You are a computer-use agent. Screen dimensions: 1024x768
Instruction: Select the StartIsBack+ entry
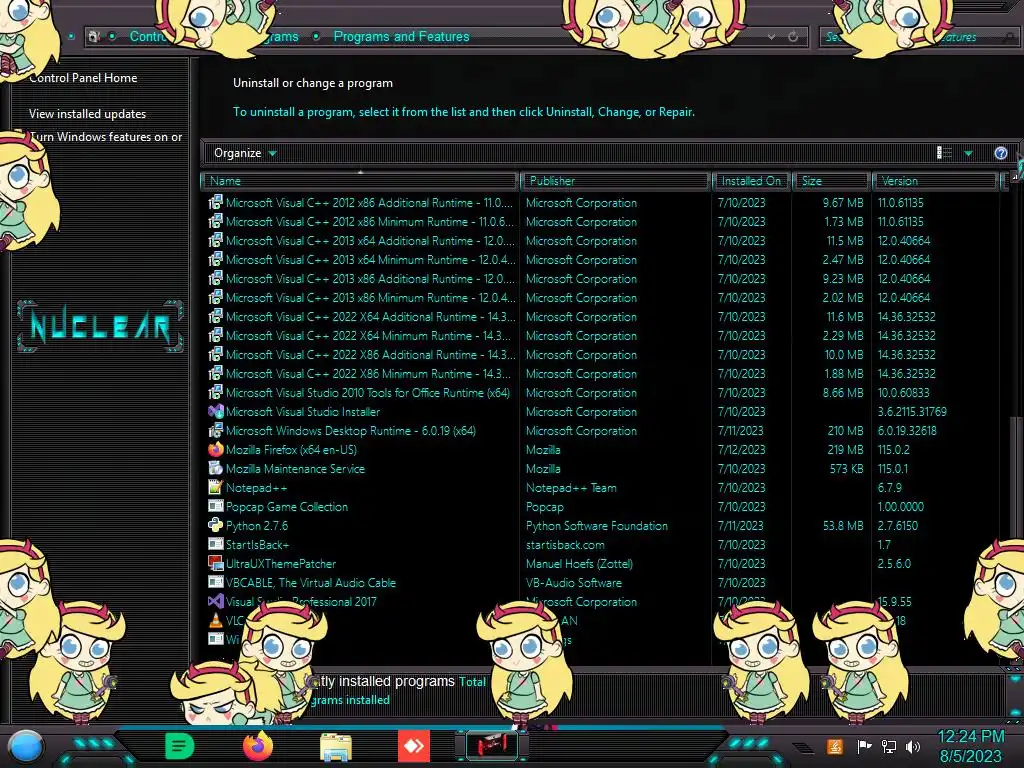point(257,544)
